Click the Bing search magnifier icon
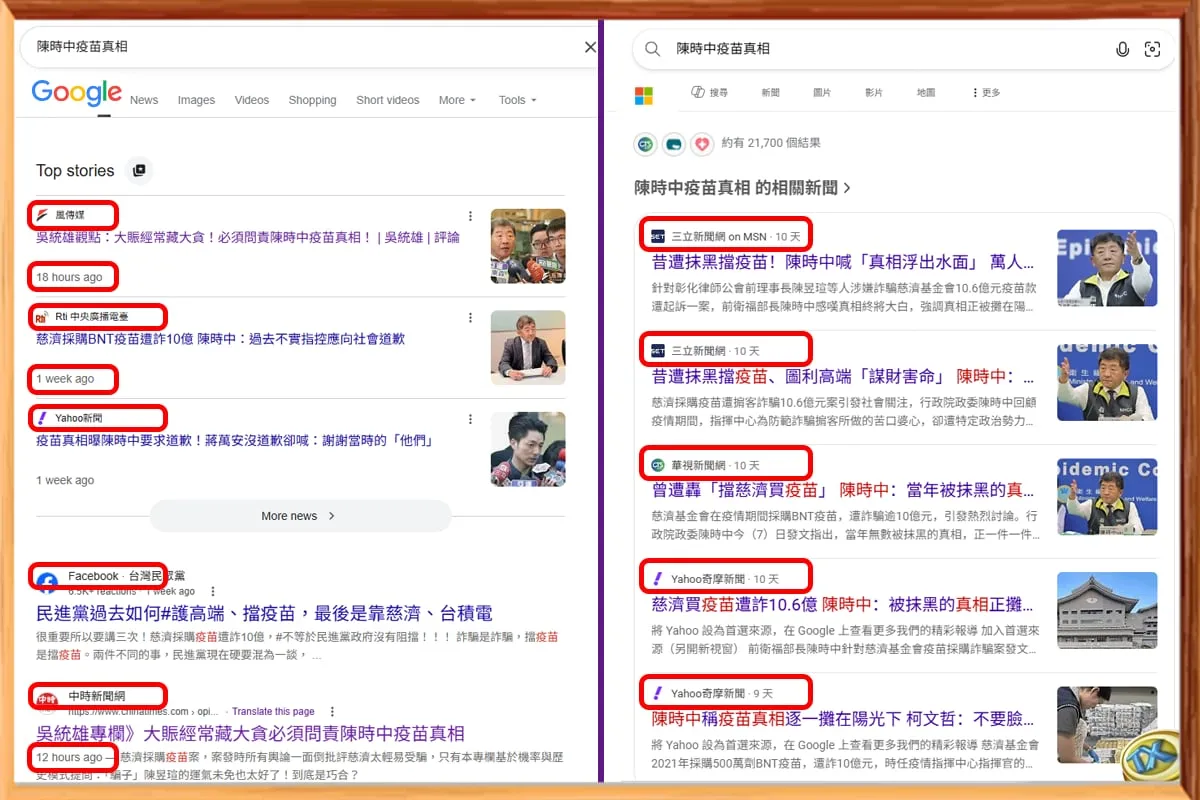Screen dimensions: 1200x800 pos(653,49)
